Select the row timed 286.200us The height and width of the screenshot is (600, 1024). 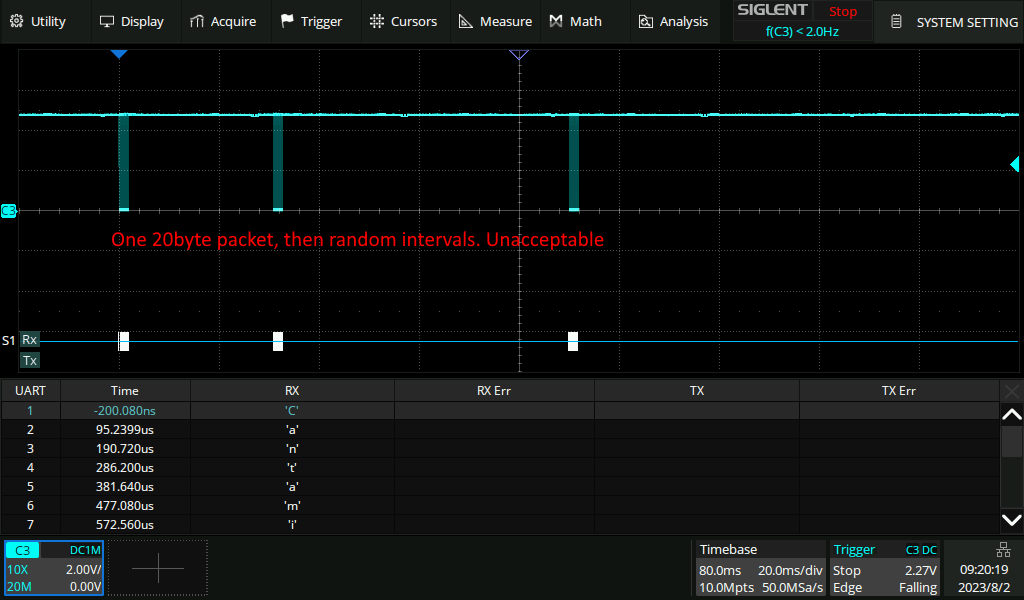click(x=500, y=467)
